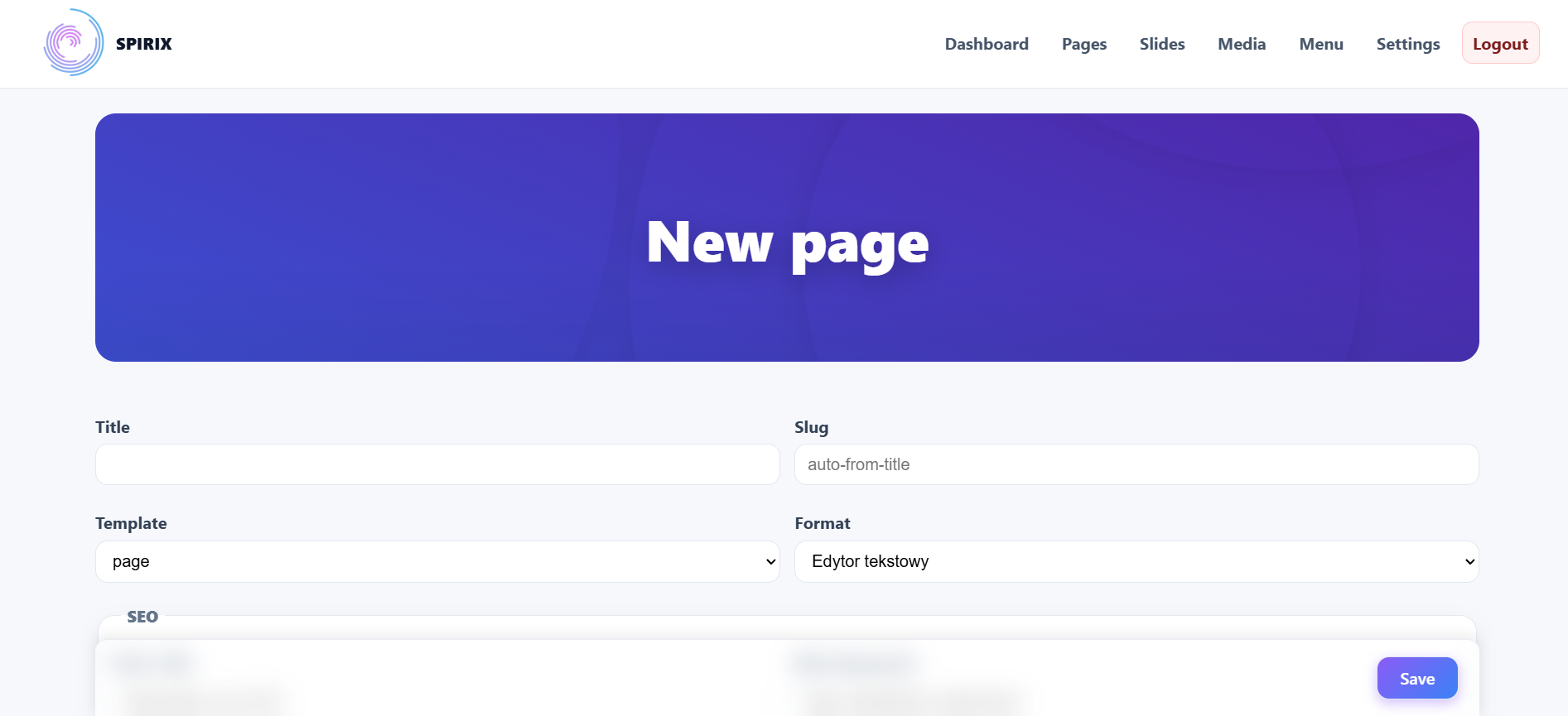Click the SPIRIX brand name text
This screenshot has height=716, width=1568.
[143, 44]
